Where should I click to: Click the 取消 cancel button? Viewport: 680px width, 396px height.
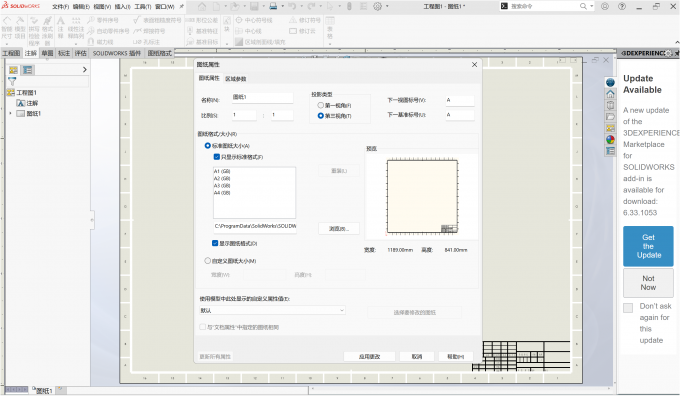pos(417,357)
